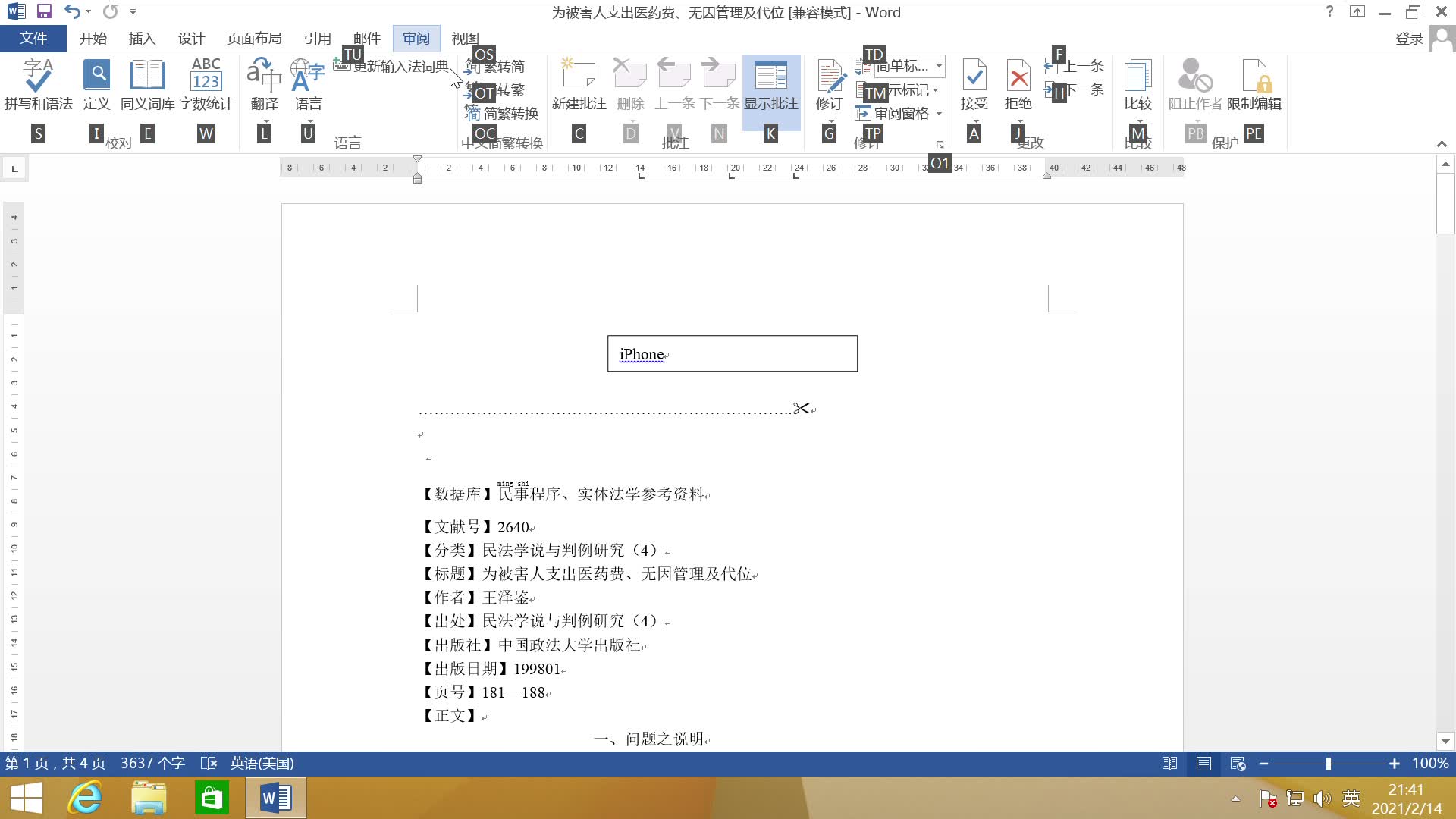1456x819 pixels.
Task: Click the iPhone text box in document
Action: click(x=732, y=354)
